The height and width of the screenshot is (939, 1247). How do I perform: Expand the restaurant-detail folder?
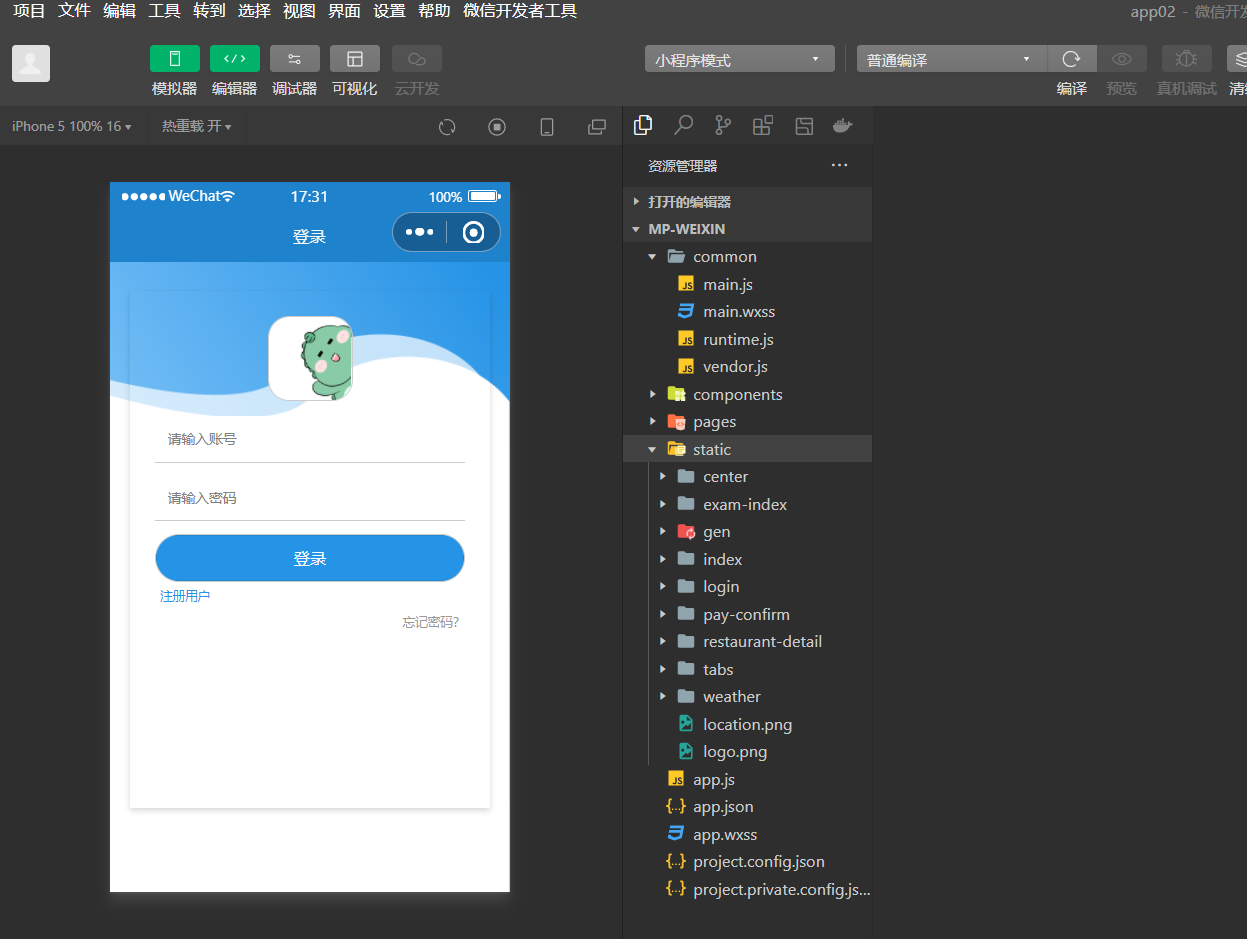click(748, 641)
